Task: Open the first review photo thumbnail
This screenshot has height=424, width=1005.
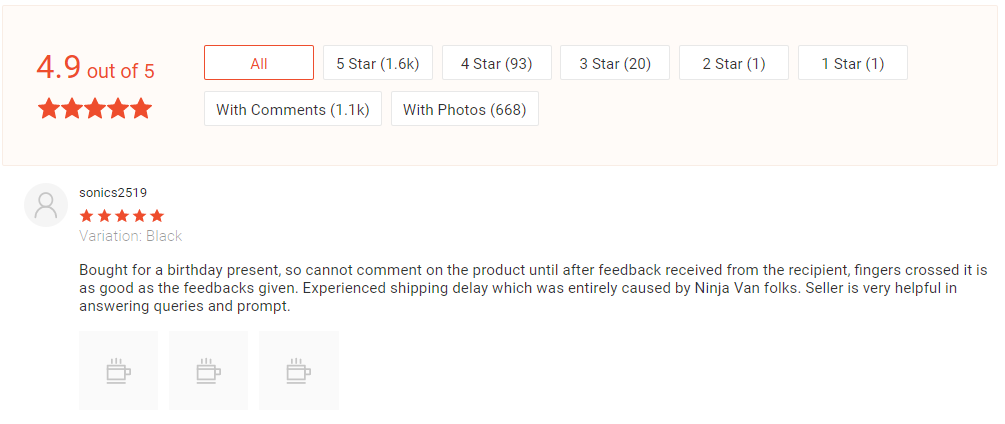Action: (119, 370)
